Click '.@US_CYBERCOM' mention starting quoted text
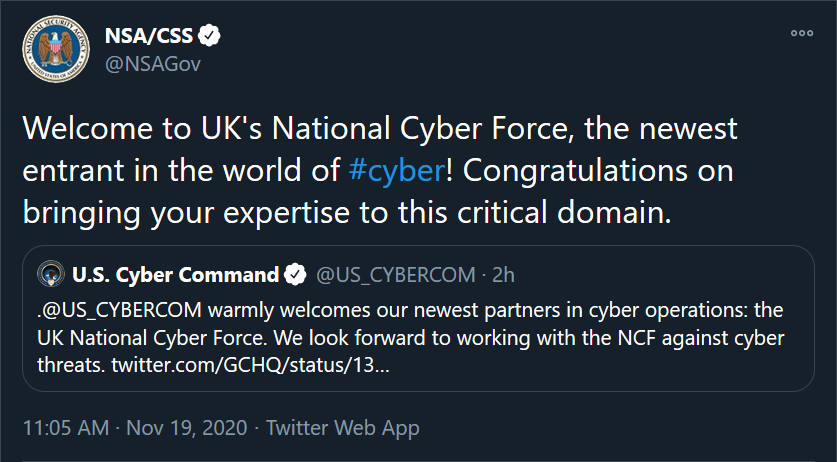837x462 pixels. pos(120,310)
